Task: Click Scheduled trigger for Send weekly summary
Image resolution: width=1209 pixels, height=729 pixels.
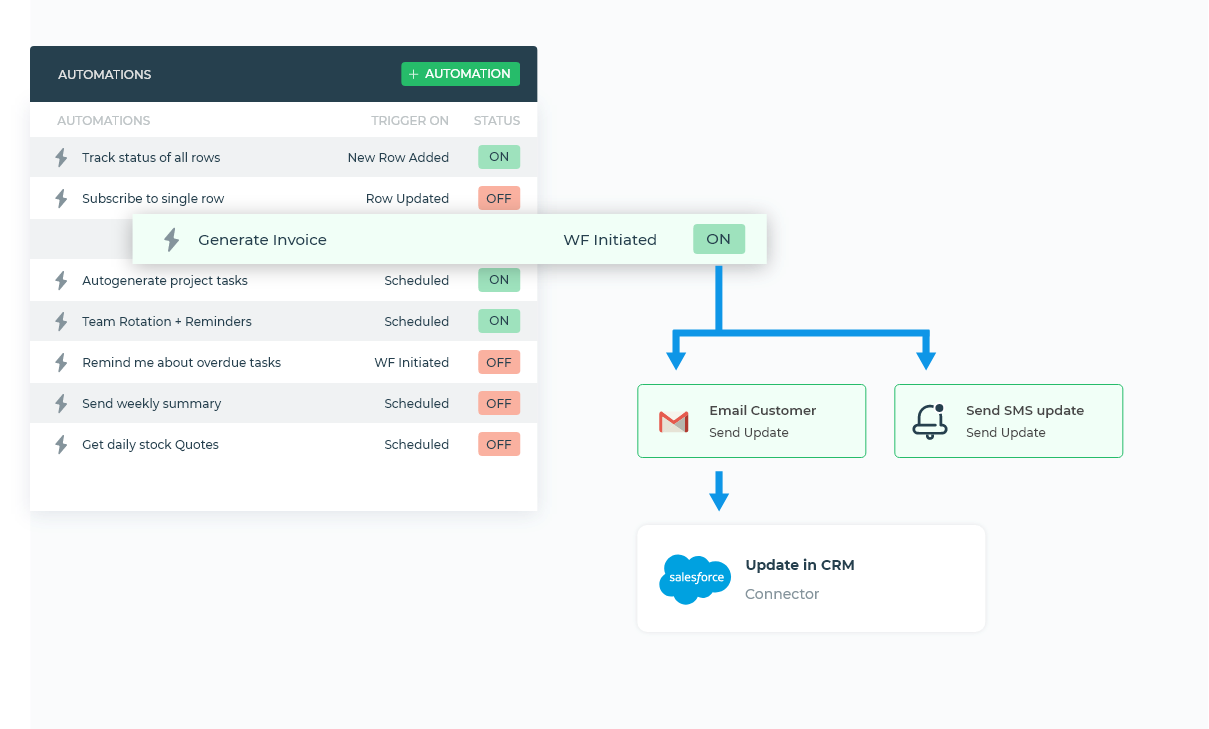Action: click(x=416, y=403)
